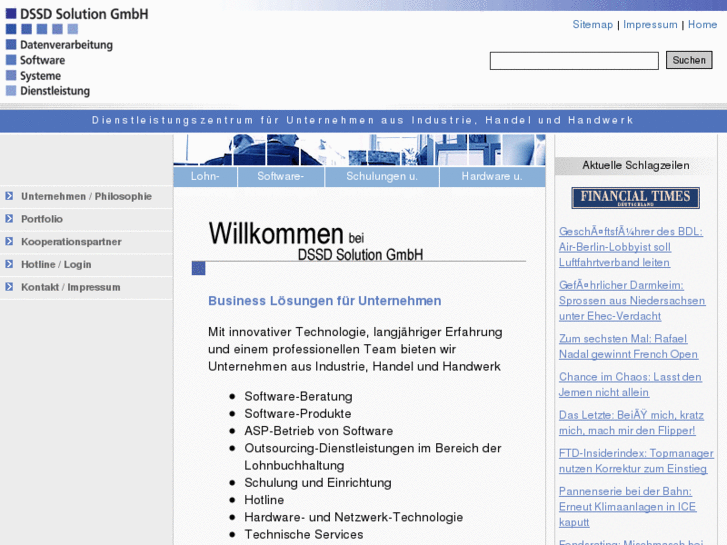
Task: Click the header photo collage banner
Action: point(359,150)
